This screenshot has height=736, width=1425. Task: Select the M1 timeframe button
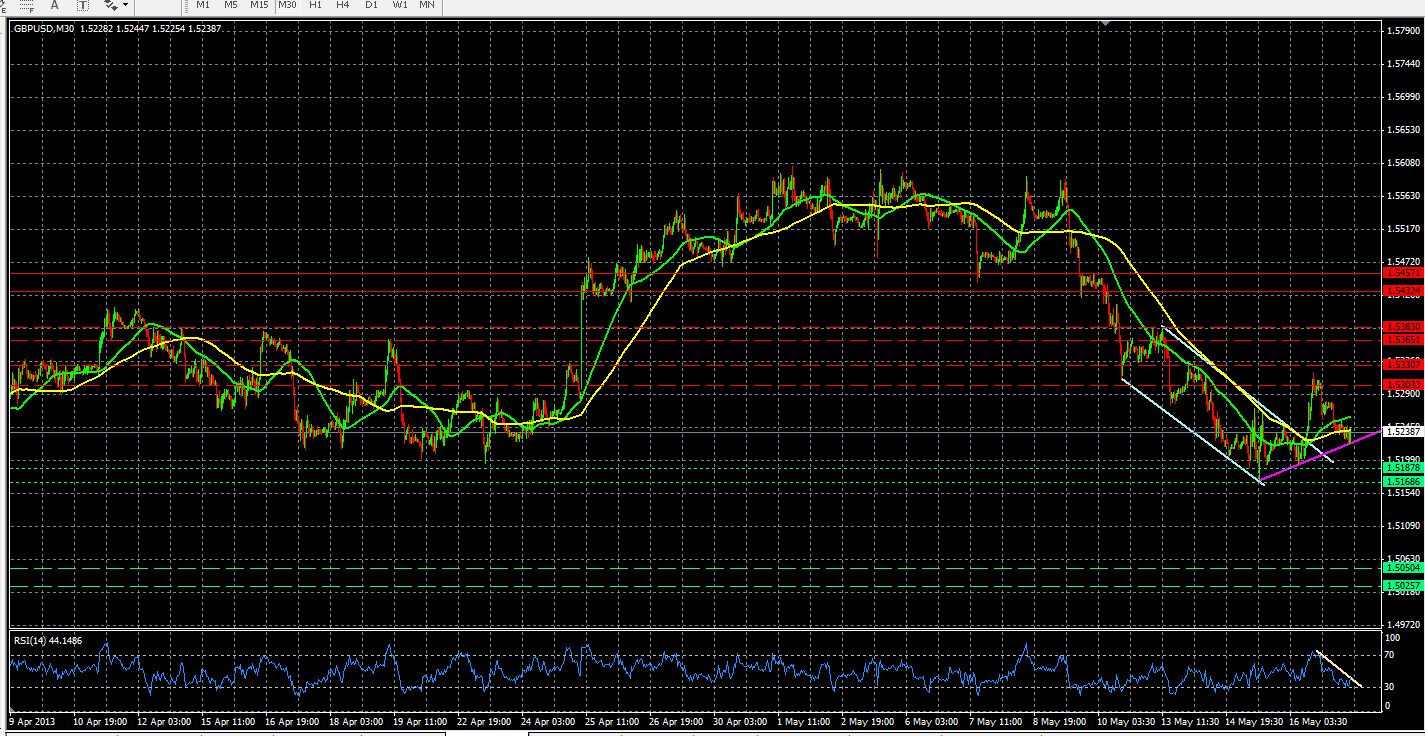pyautogui.click(x=203, y=5)
